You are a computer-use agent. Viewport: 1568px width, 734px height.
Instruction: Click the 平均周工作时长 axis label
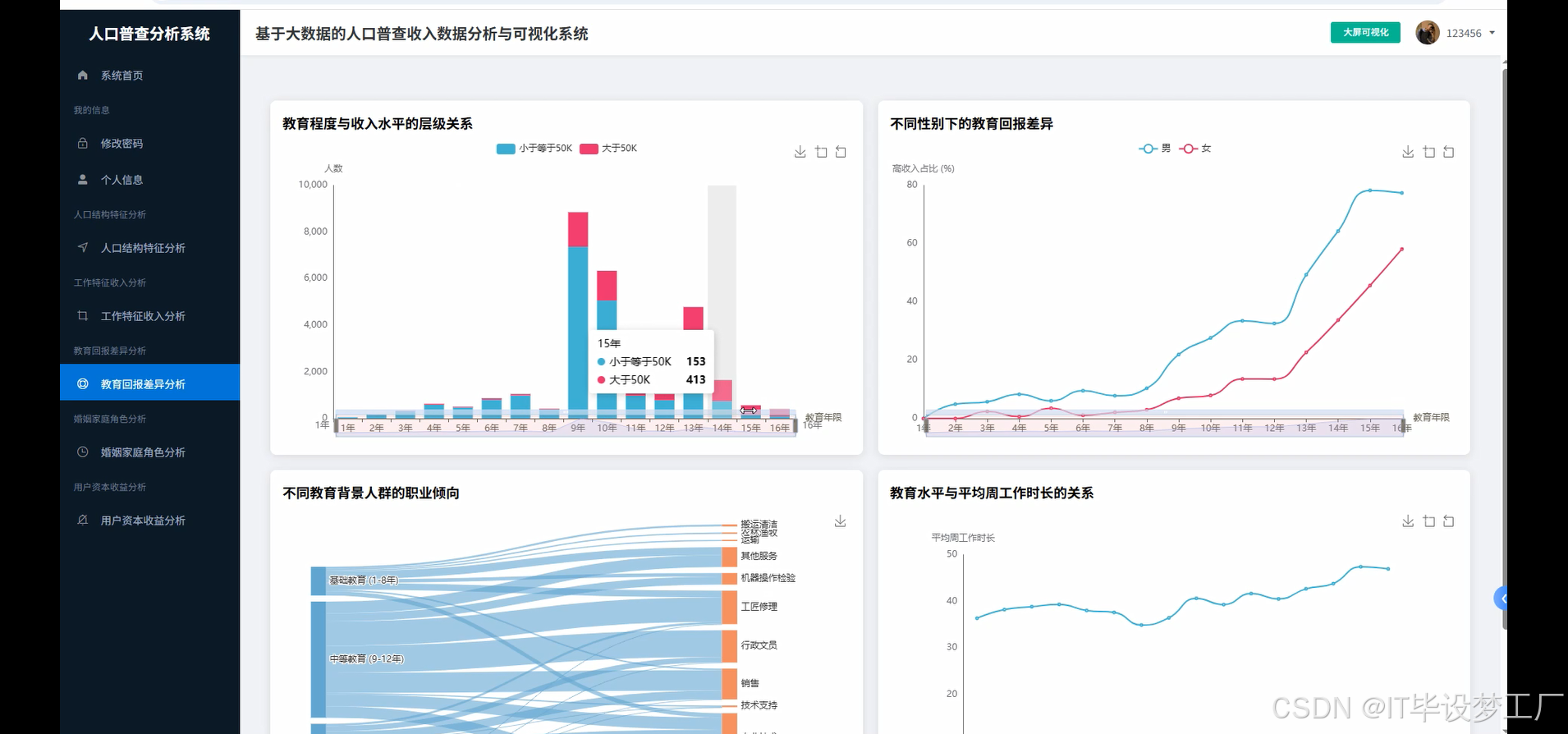click(x=963, y=538)
